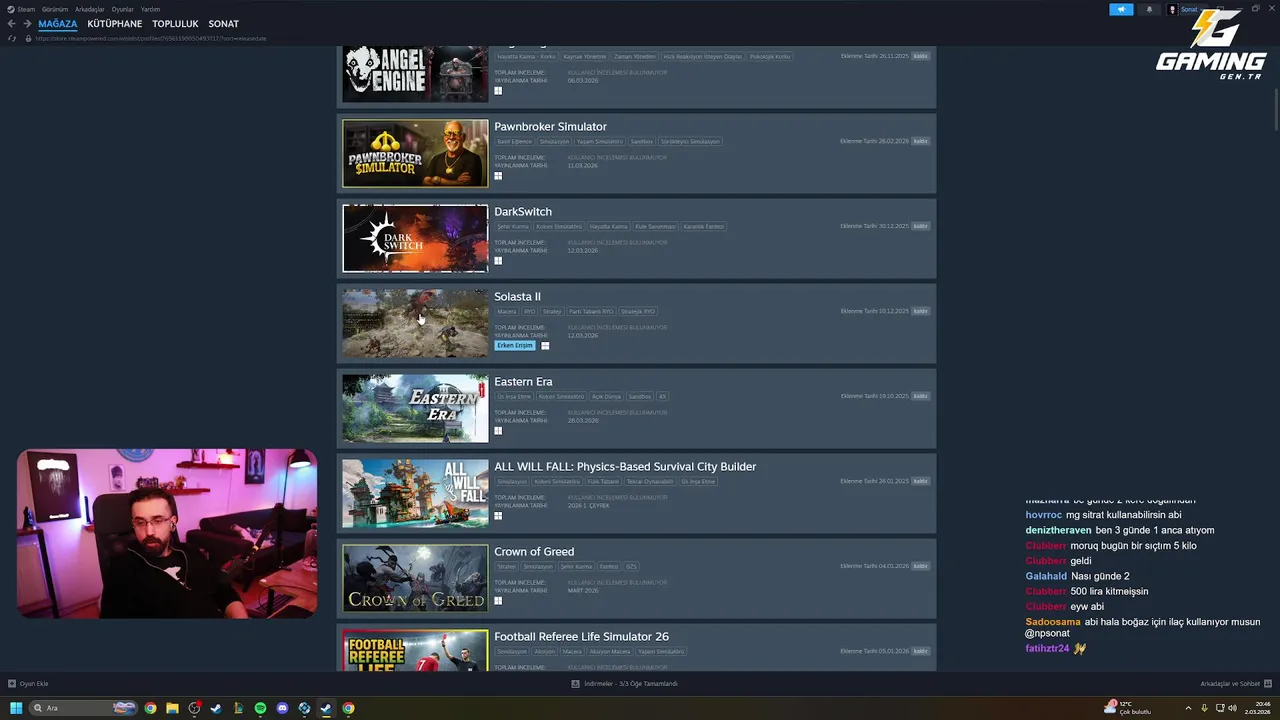1280x720 pixels.
Task: Click Oyun Ekle at bottom left
Action: (x=28, y=684)
